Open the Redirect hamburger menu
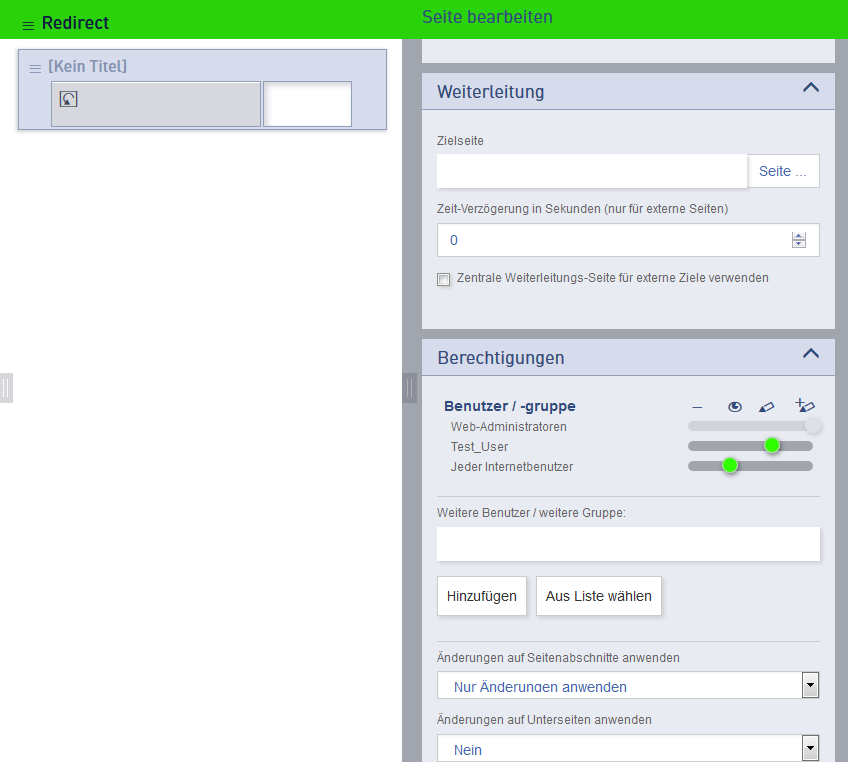 point(28,25)
